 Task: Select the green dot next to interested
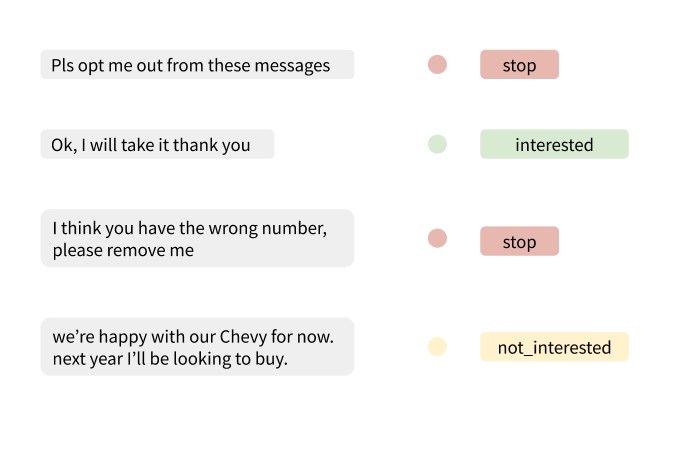(x=437, y=144)
